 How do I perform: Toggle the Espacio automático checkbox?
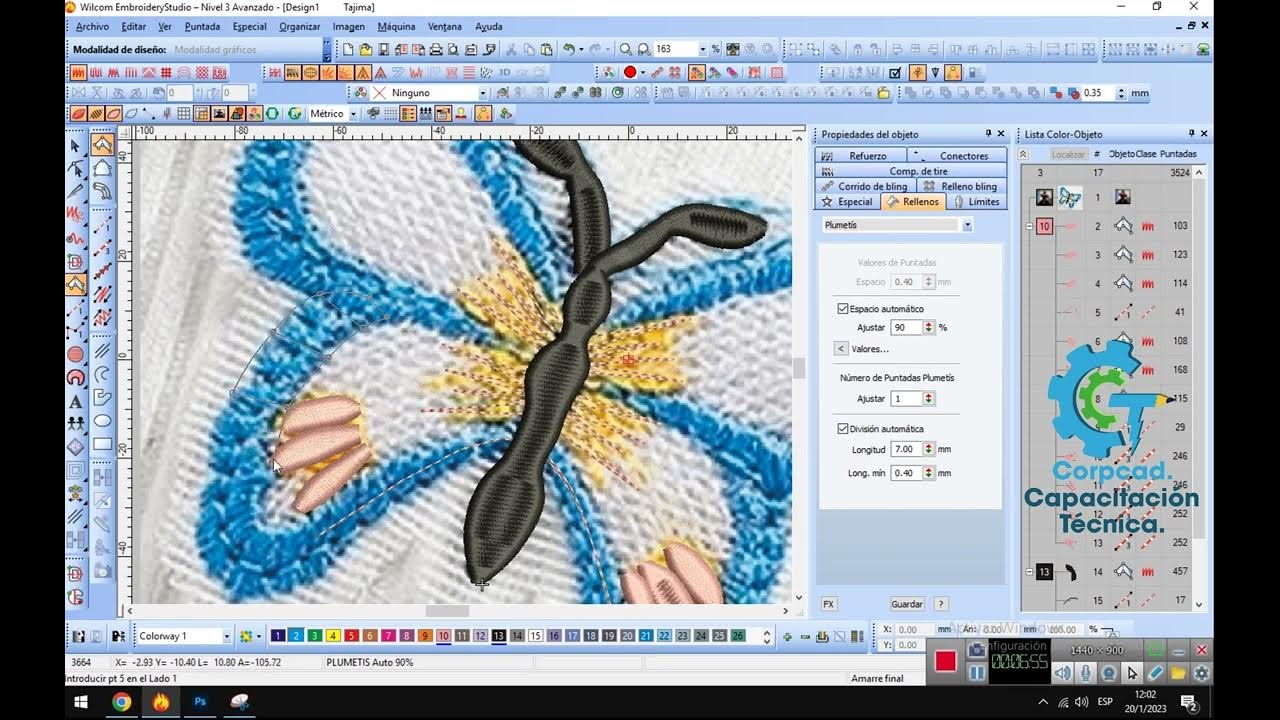pyautogui.click(x=843, y=309)
